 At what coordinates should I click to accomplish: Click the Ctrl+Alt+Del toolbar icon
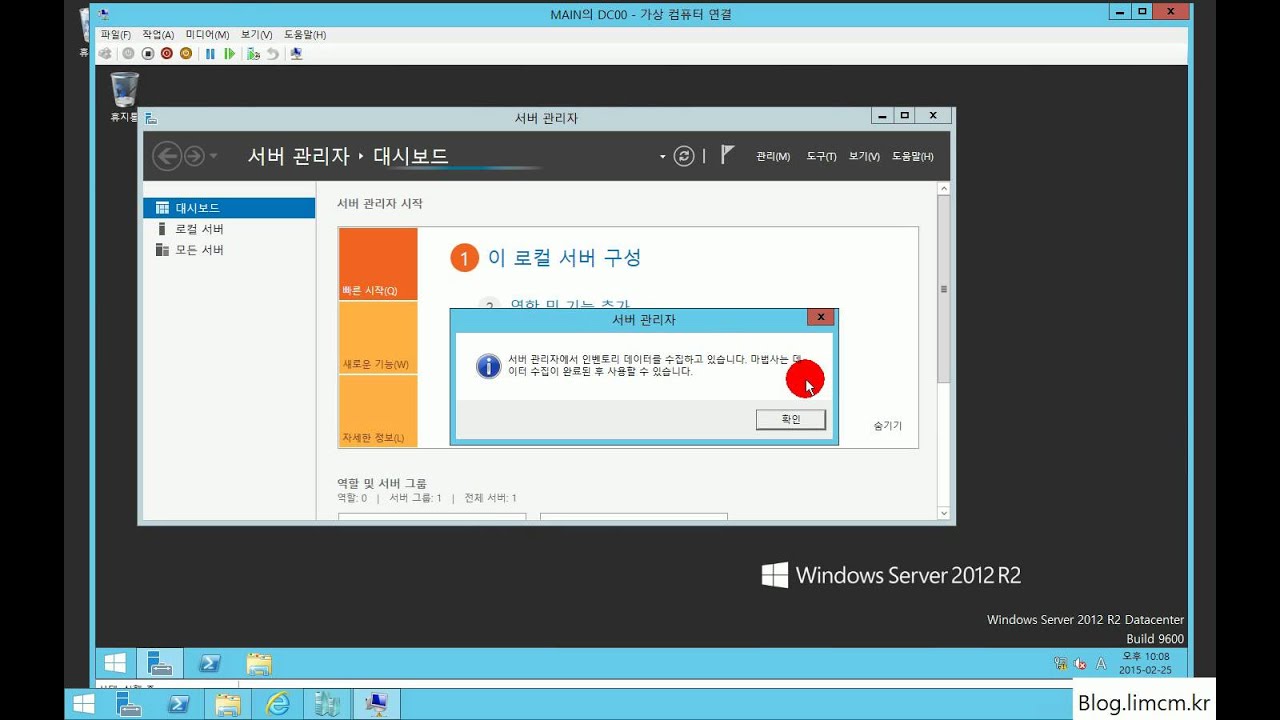click(x=105, y=54)
